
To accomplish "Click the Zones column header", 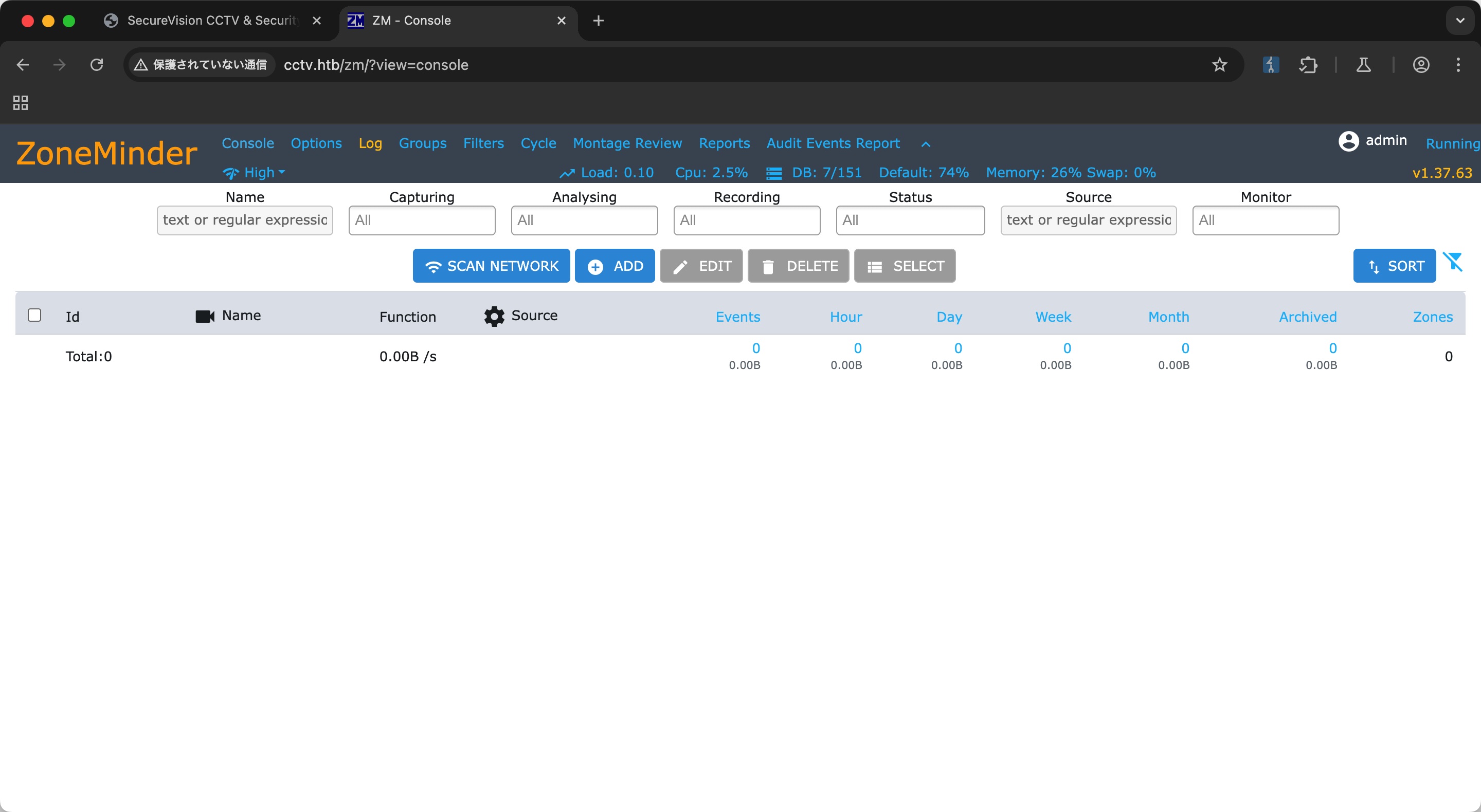I will [1433, 317].
